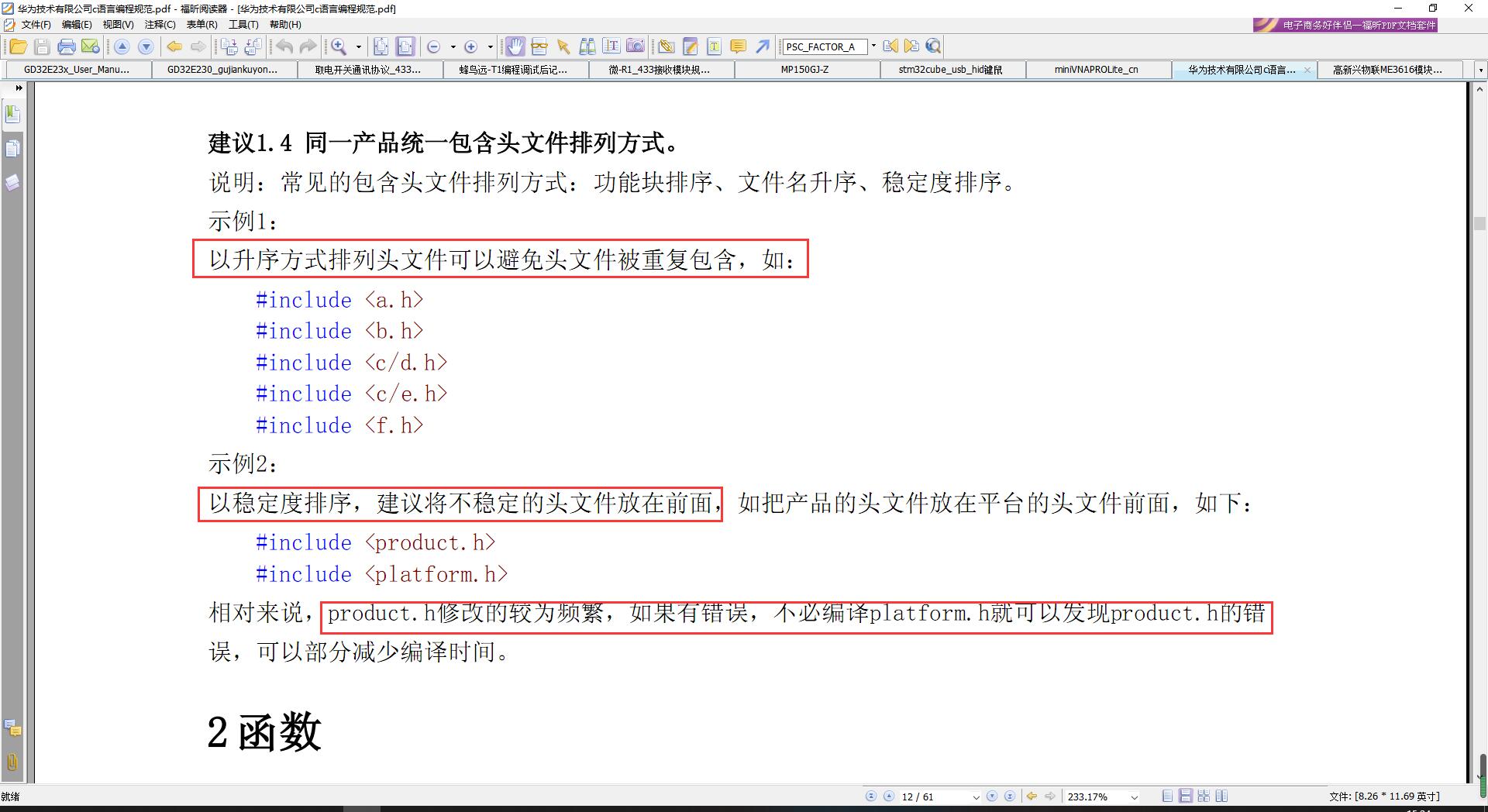Viewport: 1488px width, 812px height.
Task: Open the 文件(F) menu
Action: [36, 25]
